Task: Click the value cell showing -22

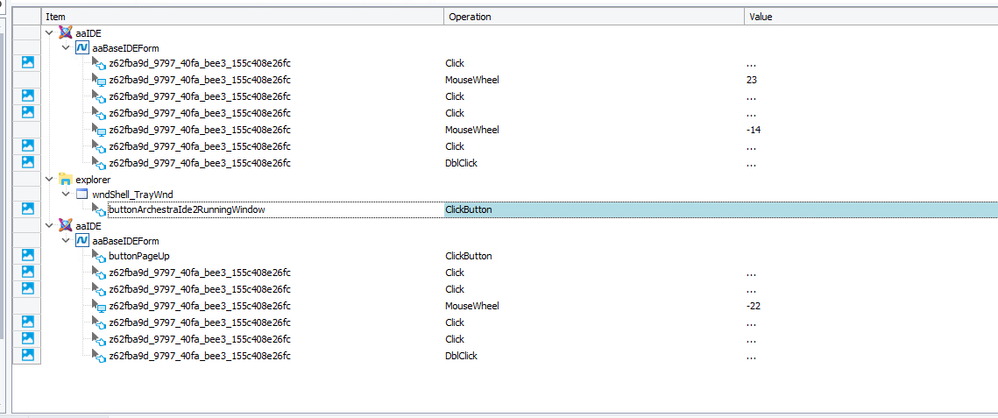Action: tap(754, 304)
